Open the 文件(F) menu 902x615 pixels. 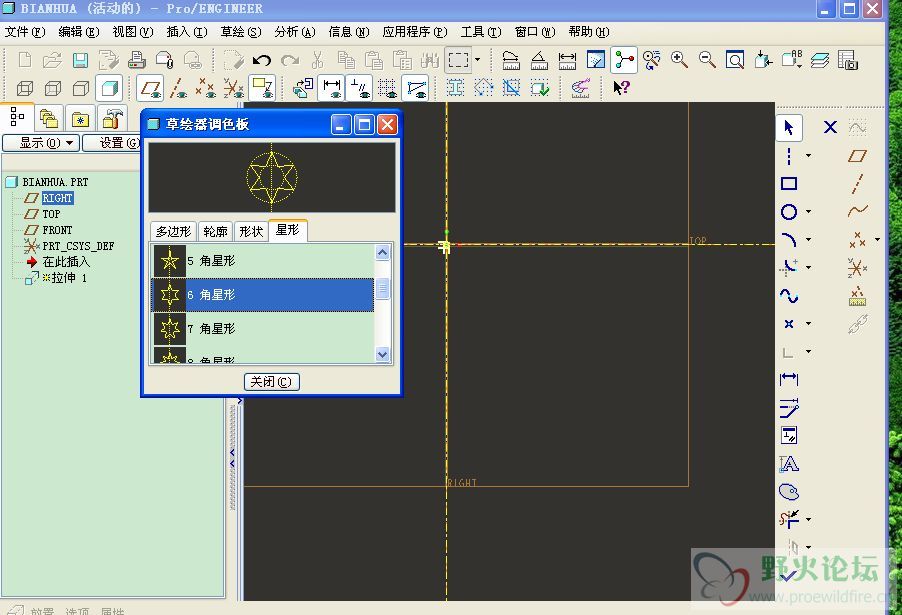click(x=25, y=32)
